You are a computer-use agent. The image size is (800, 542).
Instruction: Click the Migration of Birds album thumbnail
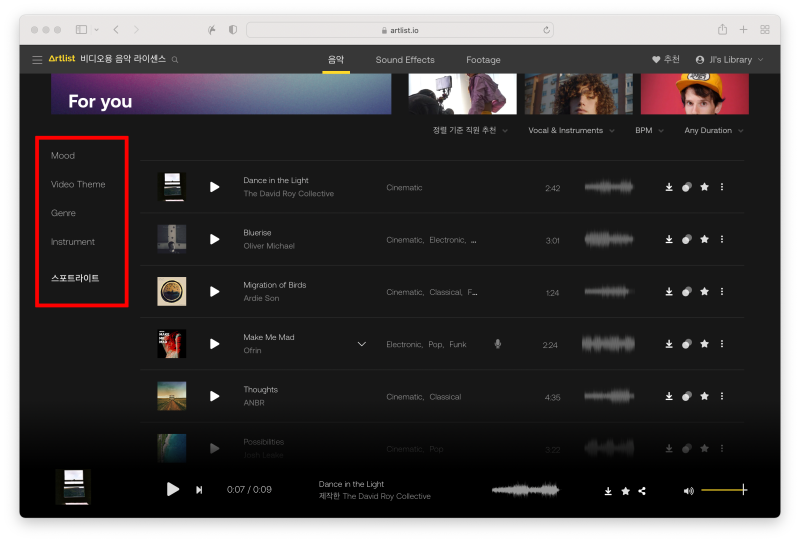click(171, 291)
